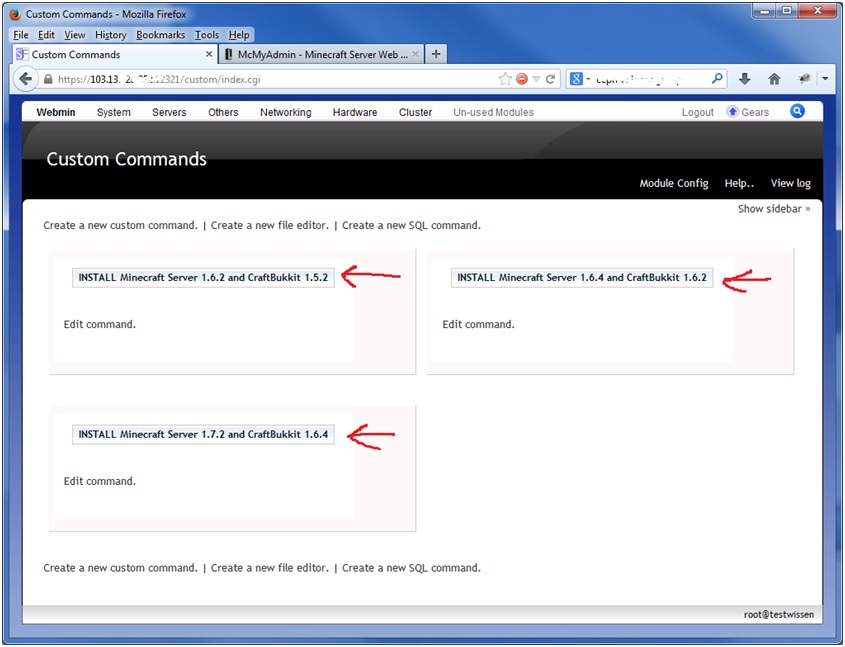Viewport: 845px width, 647px height.
Task: Edit command for Minecraft Server 1.7.2
Action: click(99, 481)
